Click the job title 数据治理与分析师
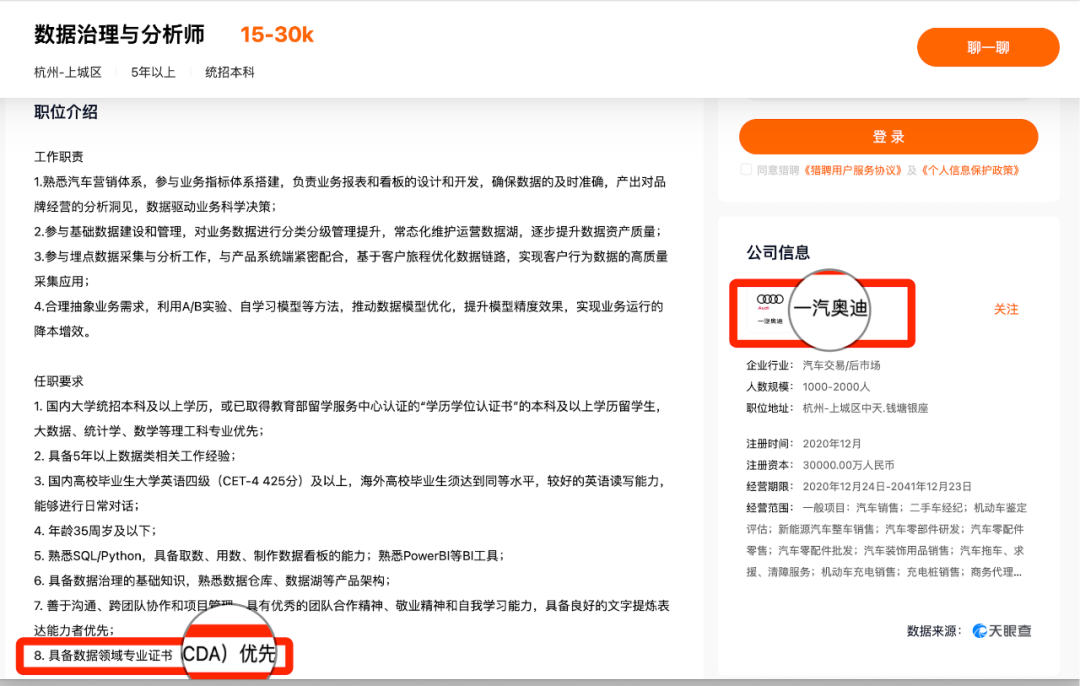The width and height of the screenshot is (1080, 686). click(x=120, y=34)
